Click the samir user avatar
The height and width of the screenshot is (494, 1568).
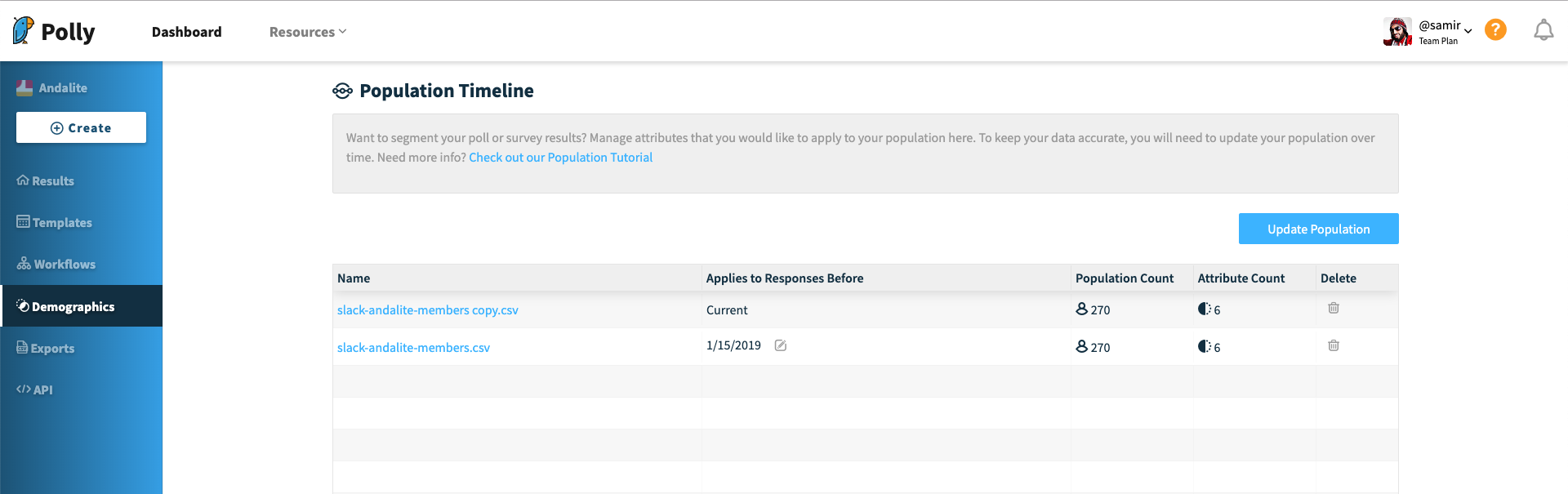point(1397,31)
